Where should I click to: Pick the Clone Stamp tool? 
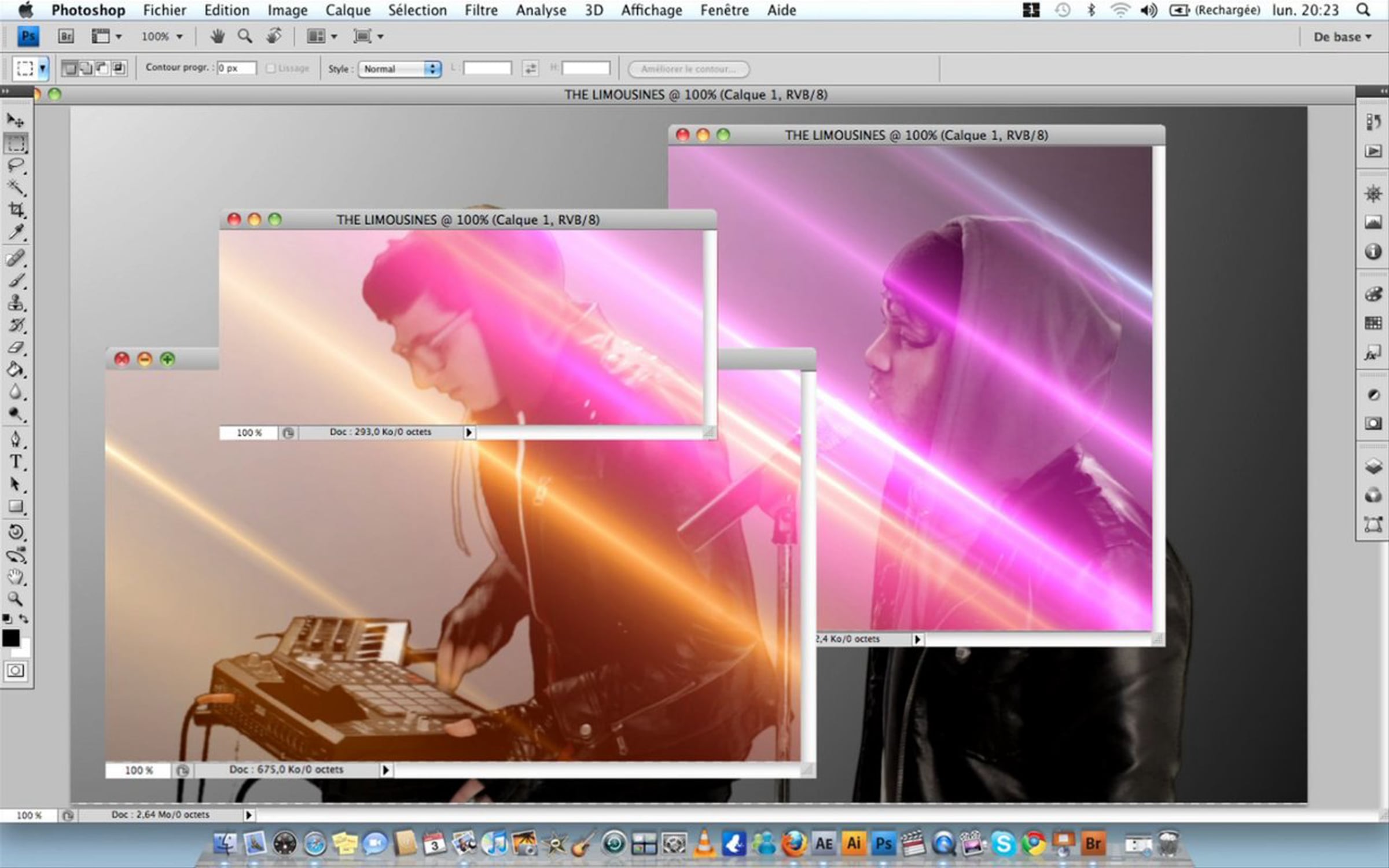(16, 303)
